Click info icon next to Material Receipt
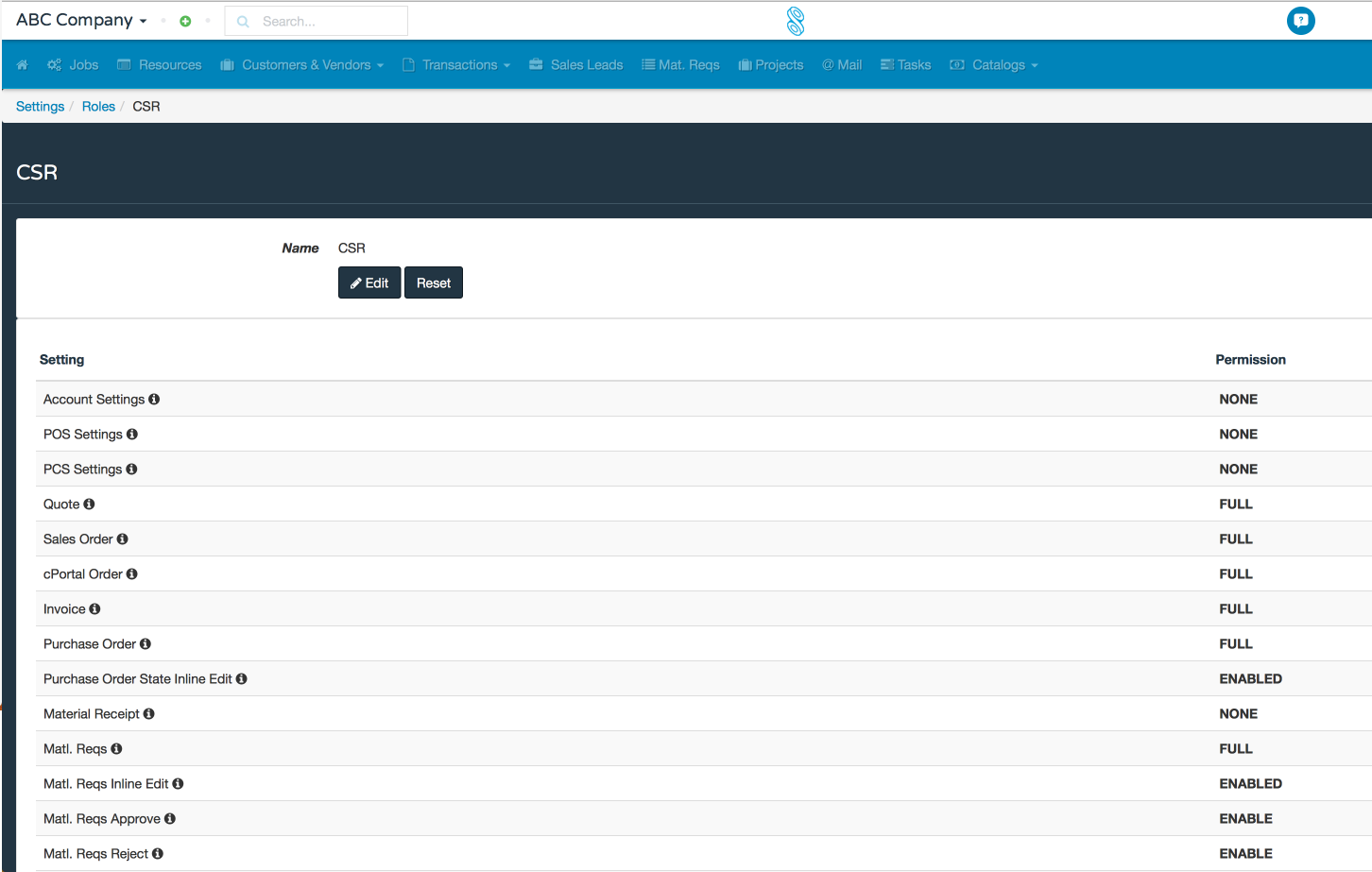This screenshot has width=1372, height=872. point(149,714)
